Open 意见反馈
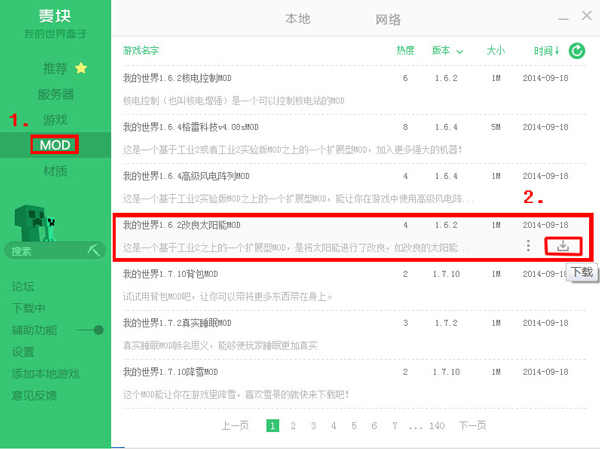Viewport: 600px width, 449px height. 34,395
